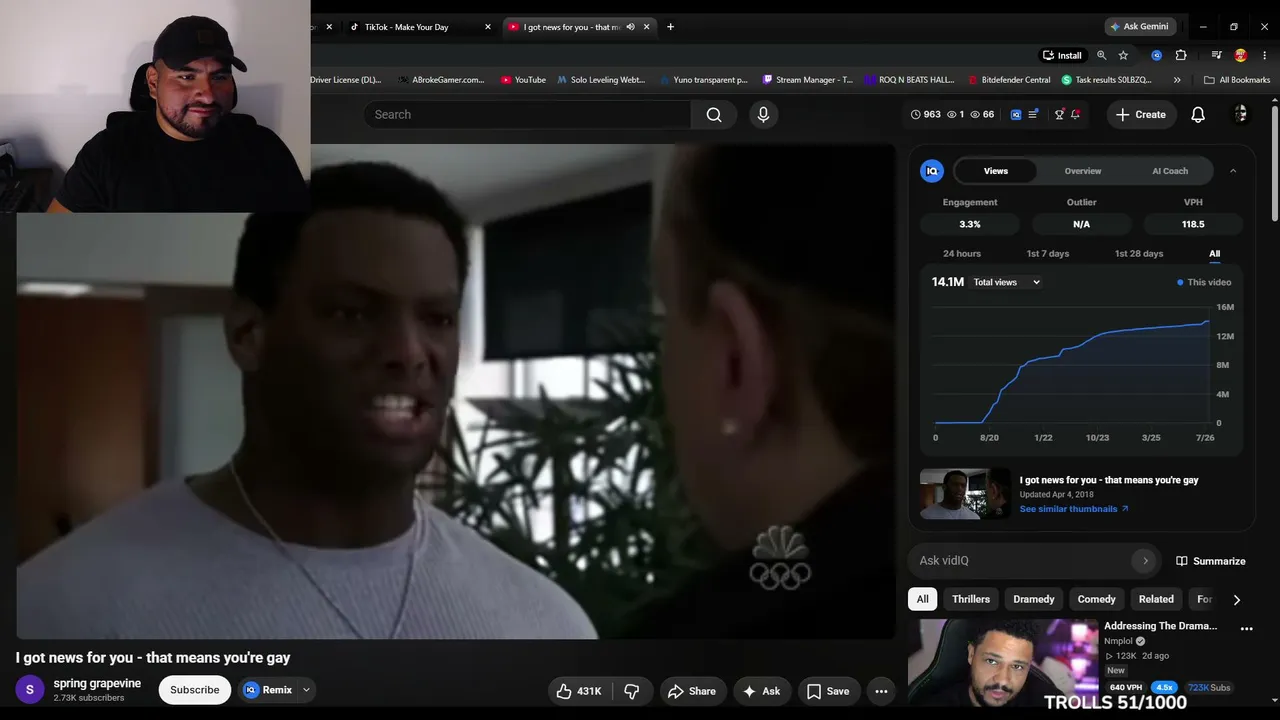Click the Install app button in address bar
The image size is (1280, 720).
[x=1062, y=55]
